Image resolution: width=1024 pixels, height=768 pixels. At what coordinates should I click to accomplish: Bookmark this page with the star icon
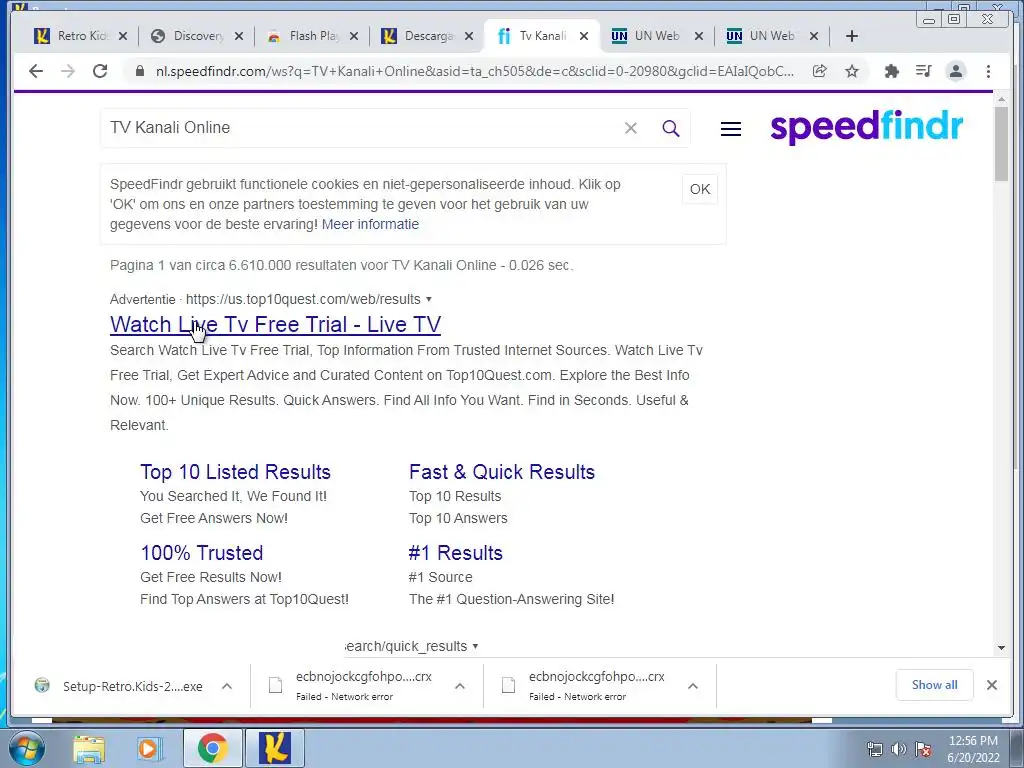852,71
